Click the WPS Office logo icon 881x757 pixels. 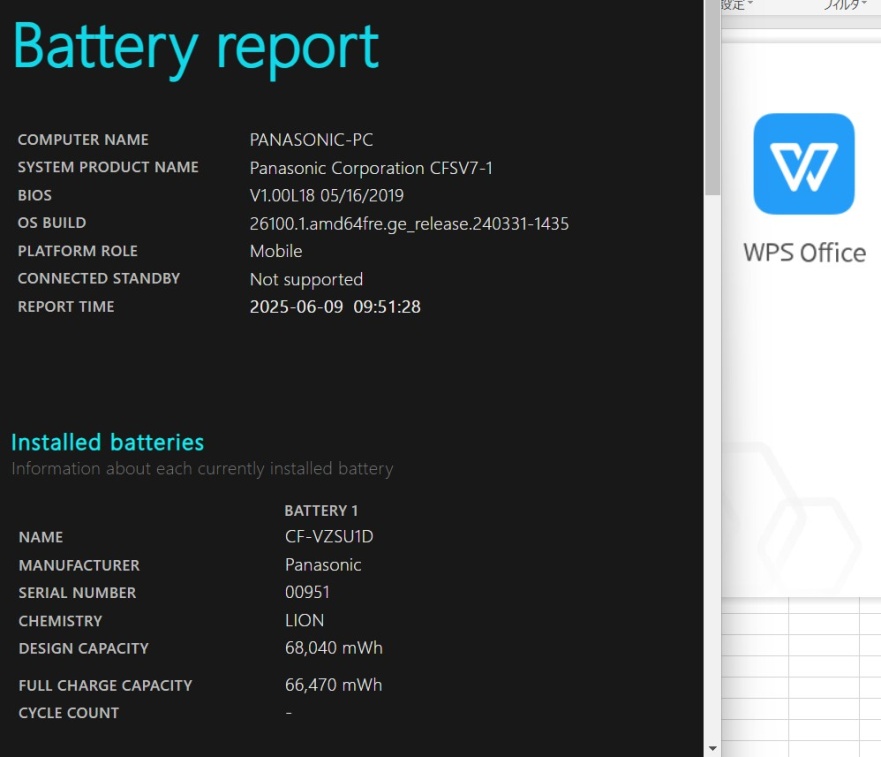click(x=803, y=164)
